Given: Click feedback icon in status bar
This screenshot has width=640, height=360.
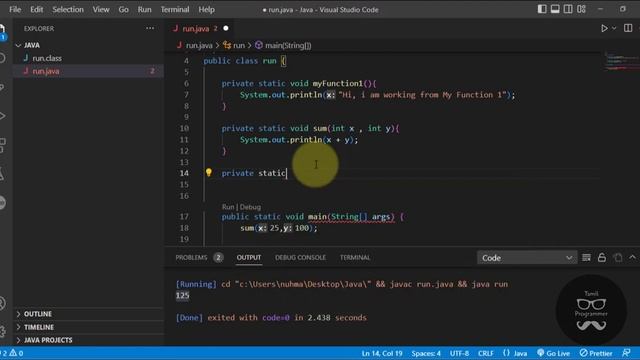Looking at the screenshot, I should pos(626,353).
